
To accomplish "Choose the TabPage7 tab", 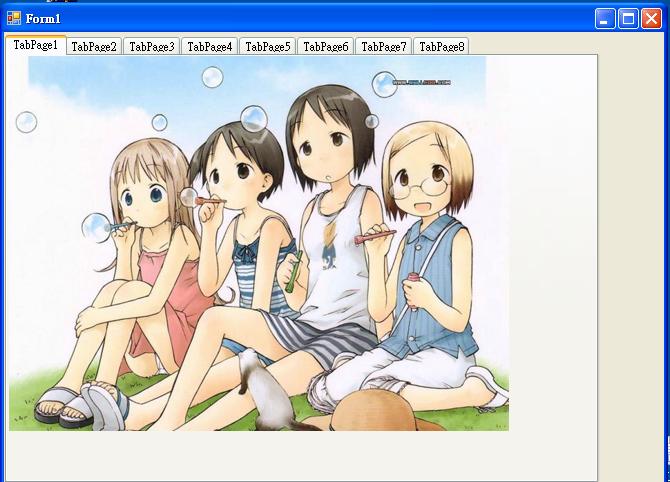I will point(384,46).
